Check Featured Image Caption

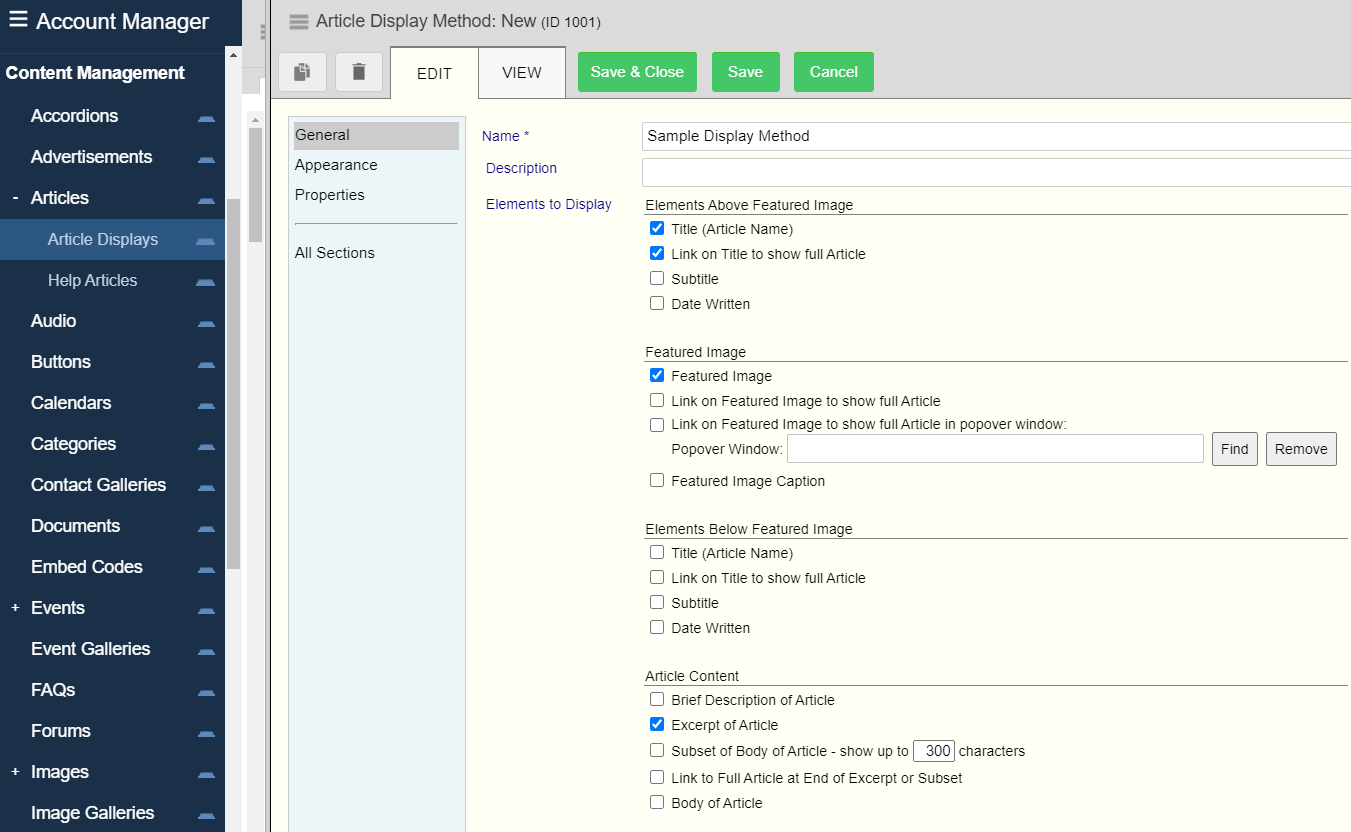[657, 481]
